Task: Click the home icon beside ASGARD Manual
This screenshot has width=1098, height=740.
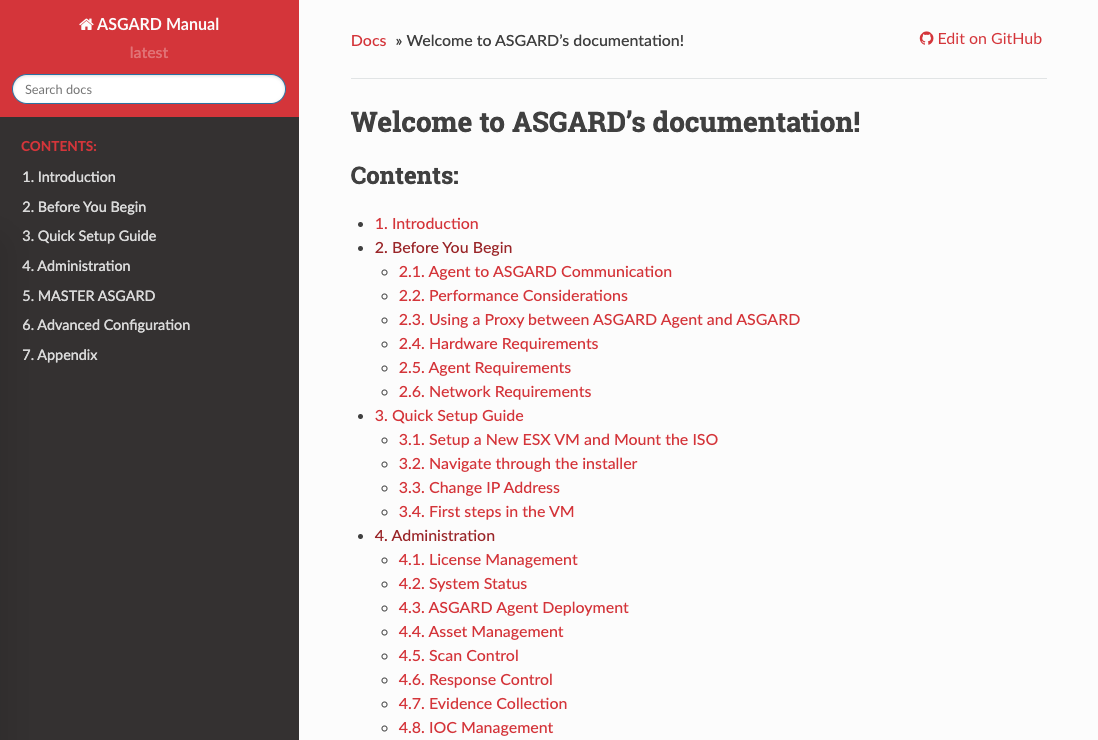Action: click(86, 25)
